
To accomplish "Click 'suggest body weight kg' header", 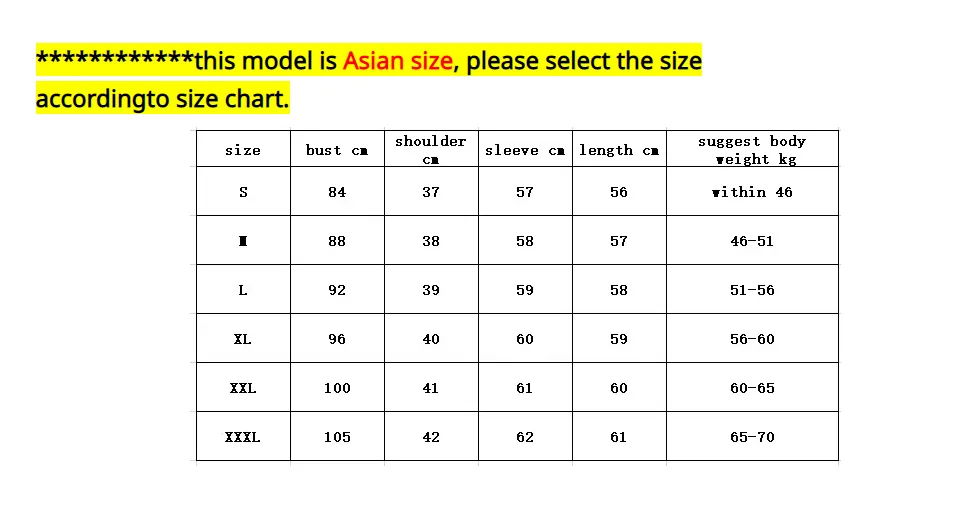I will click(x=752, y=149).
